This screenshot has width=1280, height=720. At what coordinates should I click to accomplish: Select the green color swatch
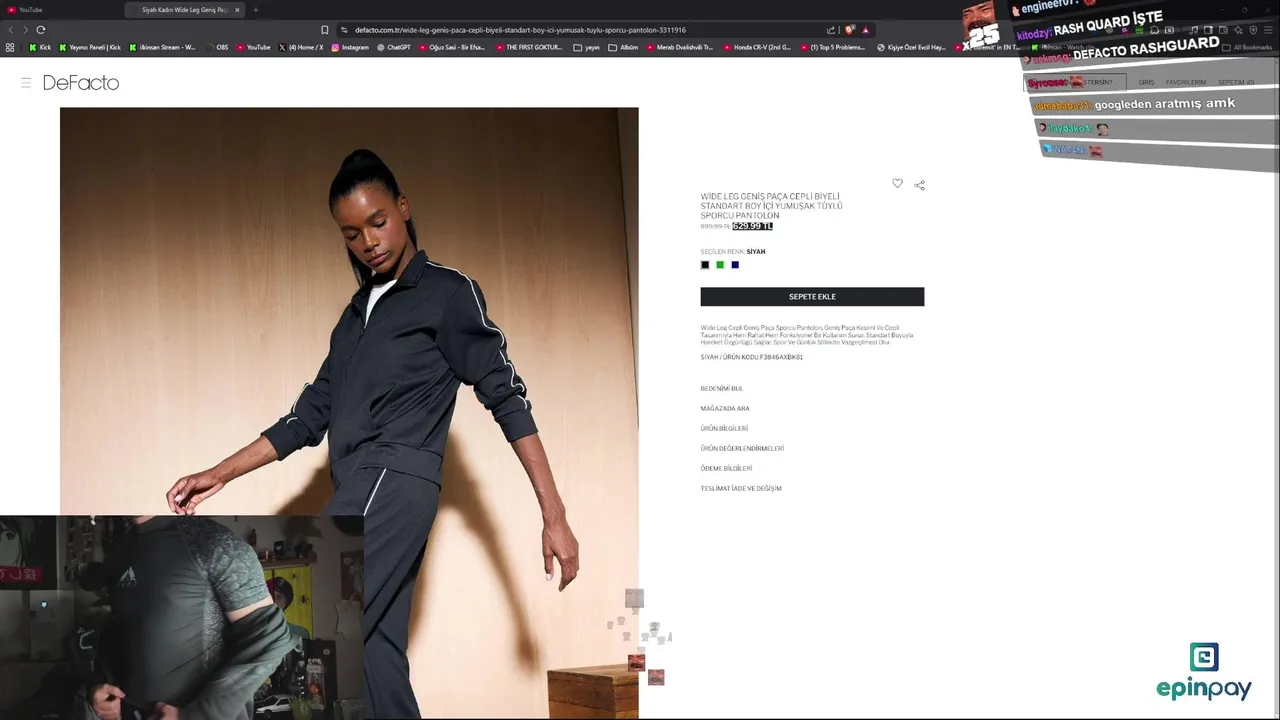coord(720,265)
